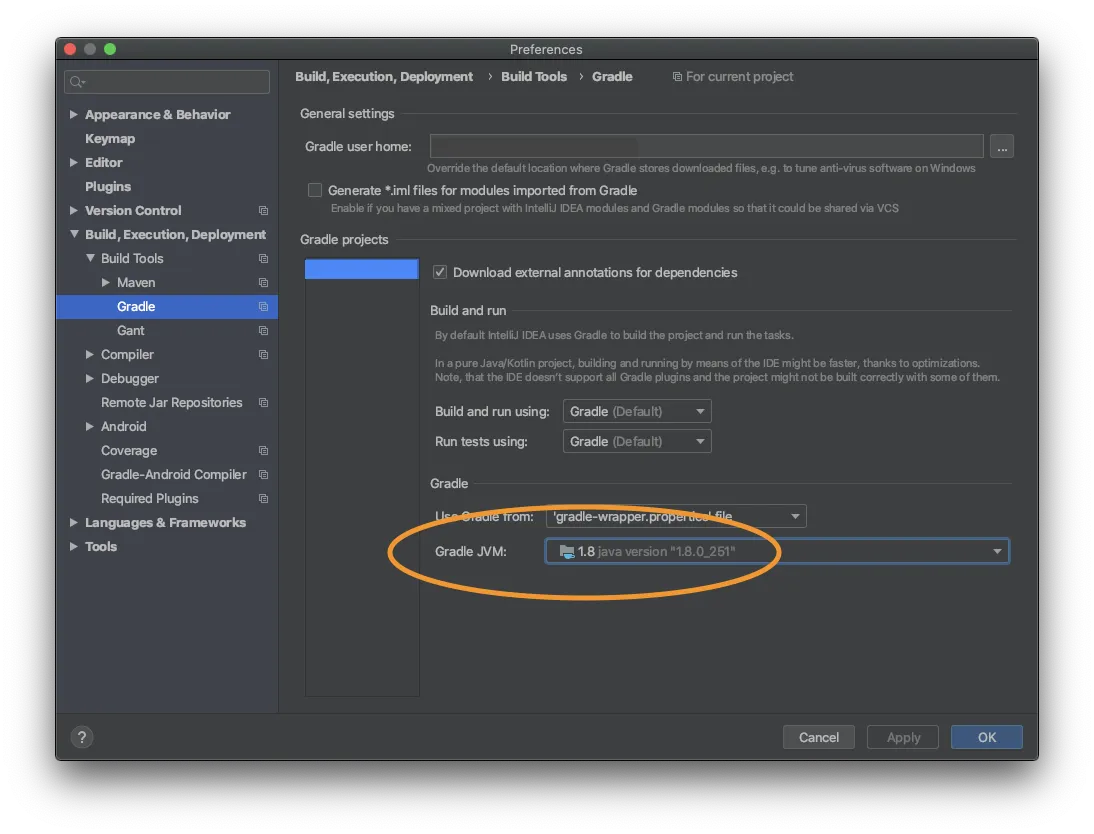Open the Build and run using dropdown
This screenshot has height=834, width=1094.
click(x=637, y=411)
